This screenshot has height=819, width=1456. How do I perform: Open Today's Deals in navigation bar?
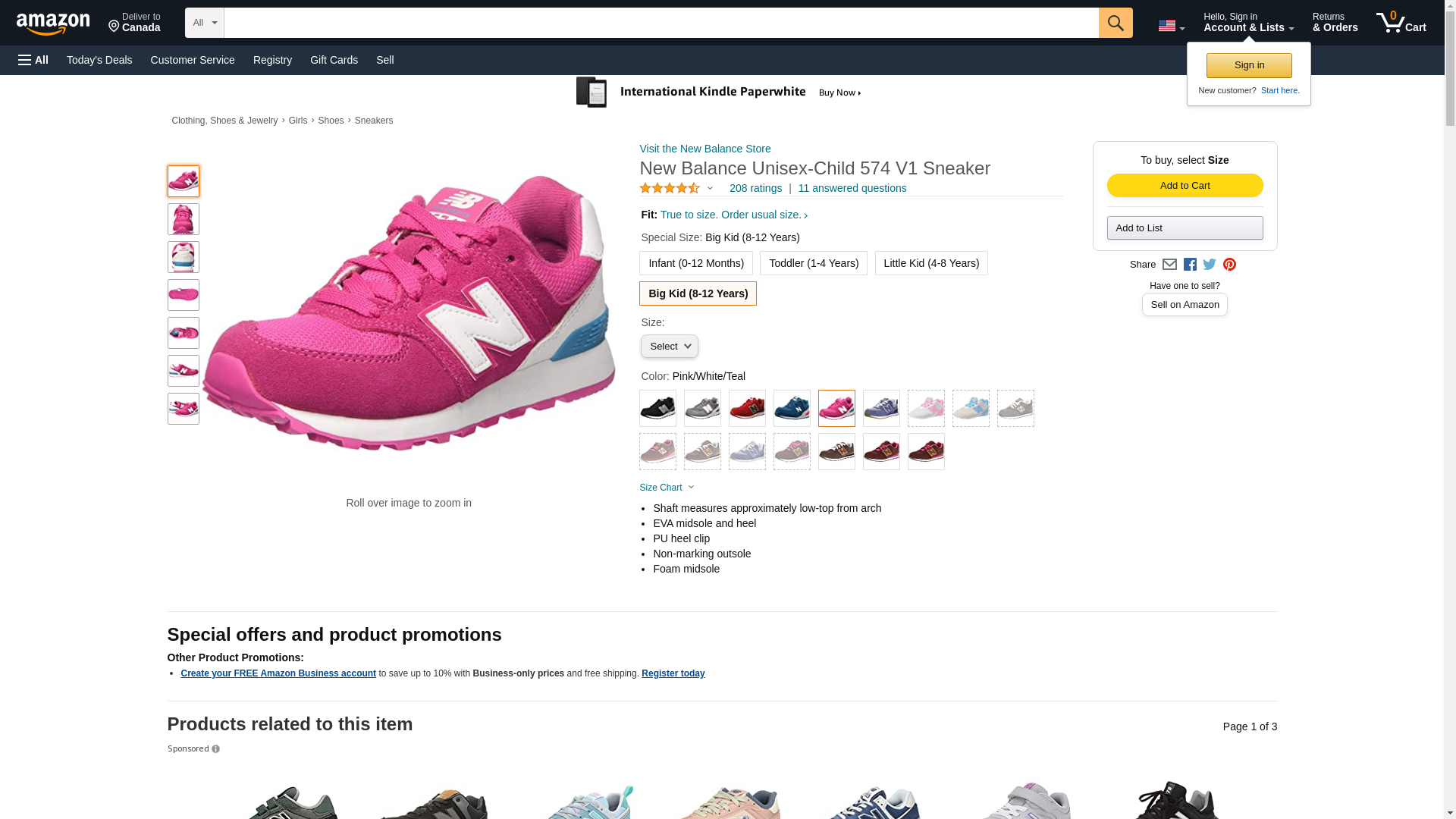click(99, 60)
